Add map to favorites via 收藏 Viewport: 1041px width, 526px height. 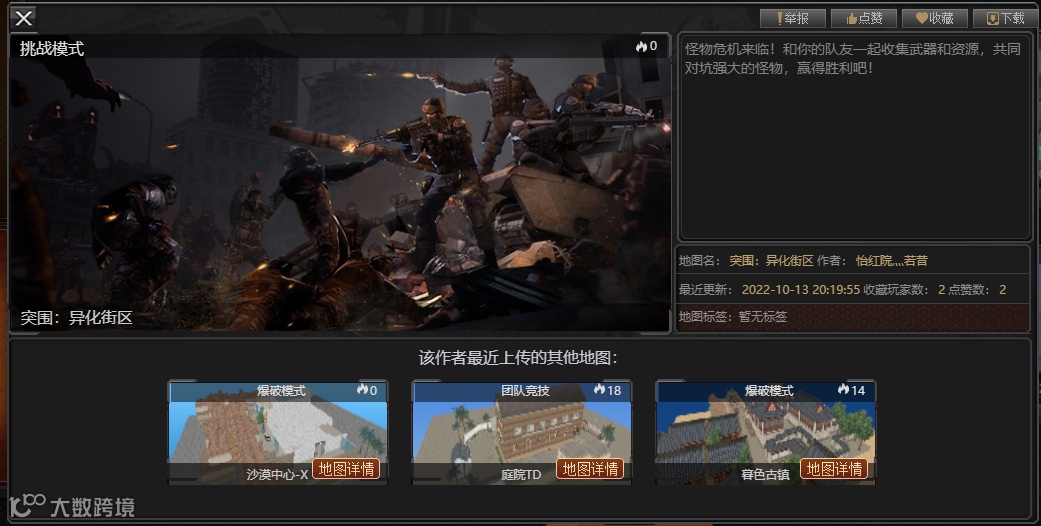(935, 19)
